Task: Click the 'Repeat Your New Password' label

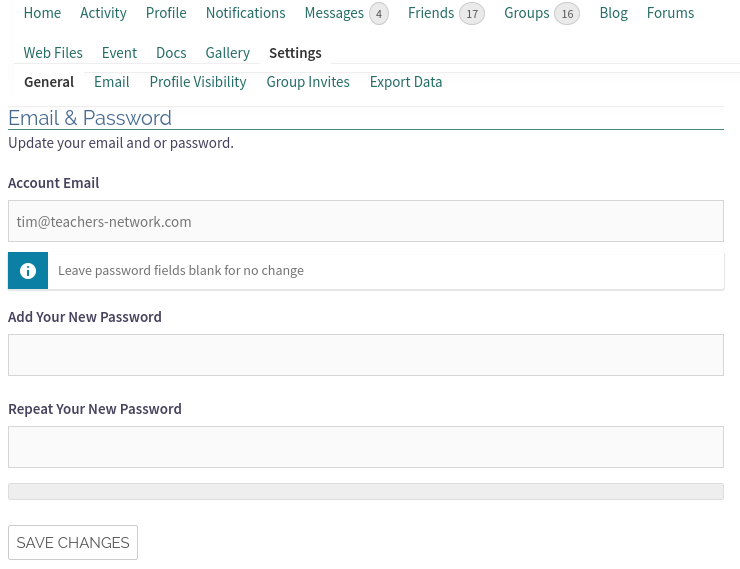Action: pos(94,409)
